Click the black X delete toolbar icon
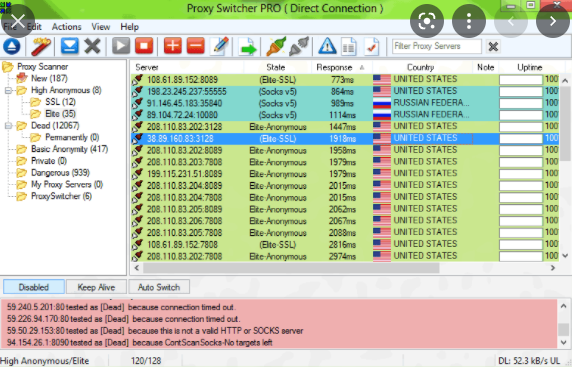The width and height of the screenshot is (572, 367). pos(92,46)
